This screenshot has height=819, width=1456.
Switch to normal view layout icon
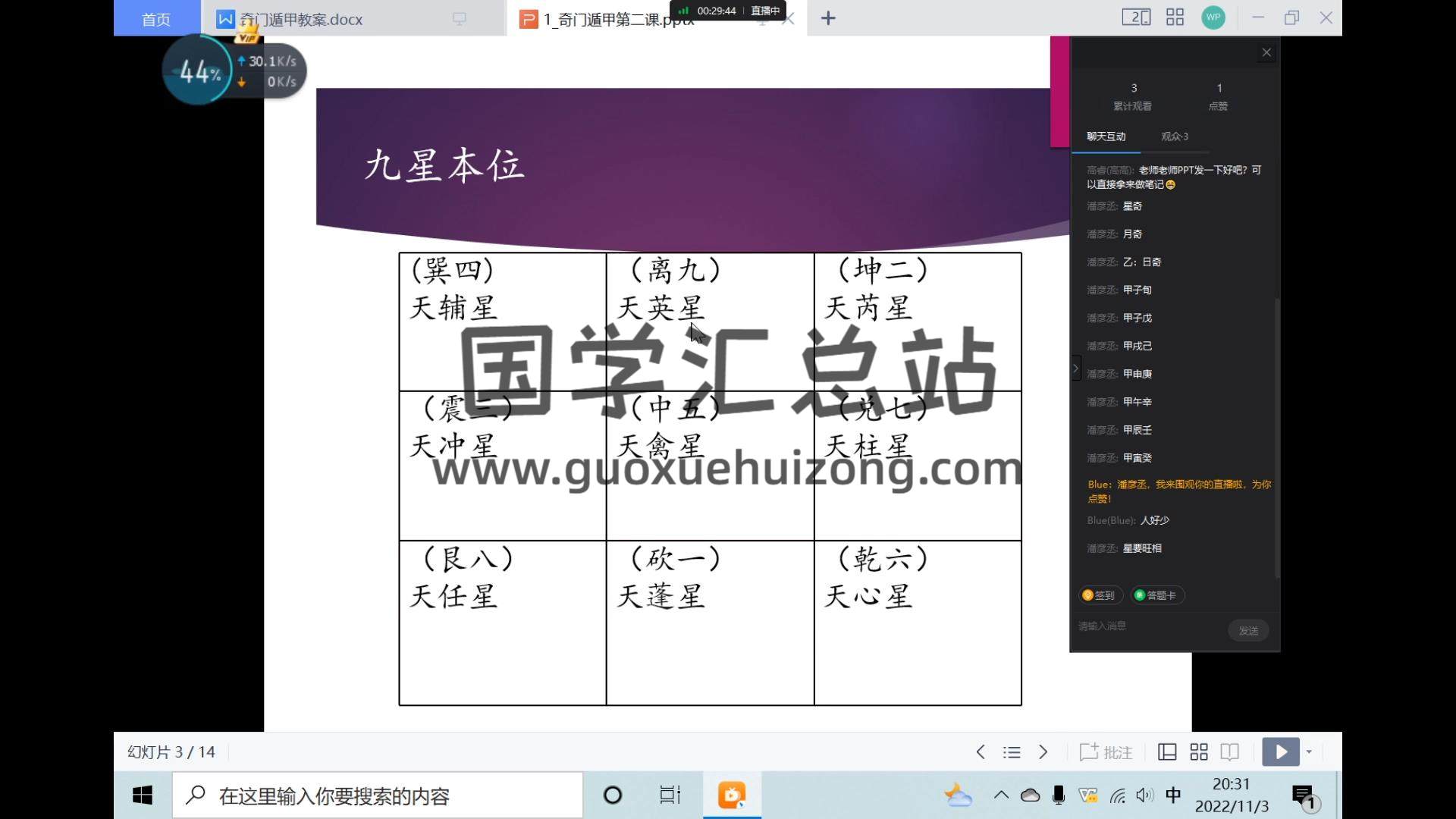click(1167, 752)
